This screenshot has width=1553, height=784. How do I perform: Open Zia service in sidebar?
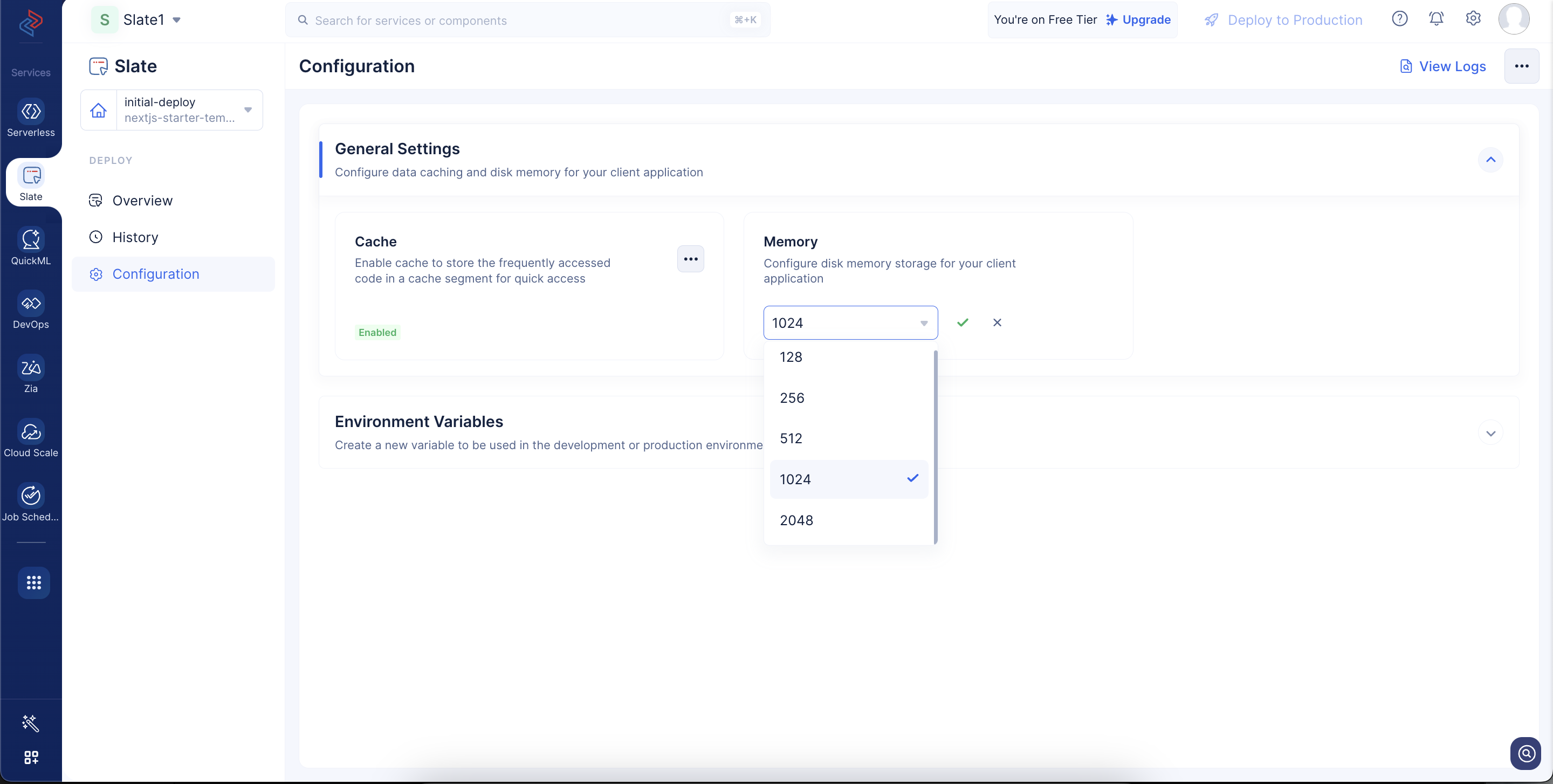pos(31,368)
